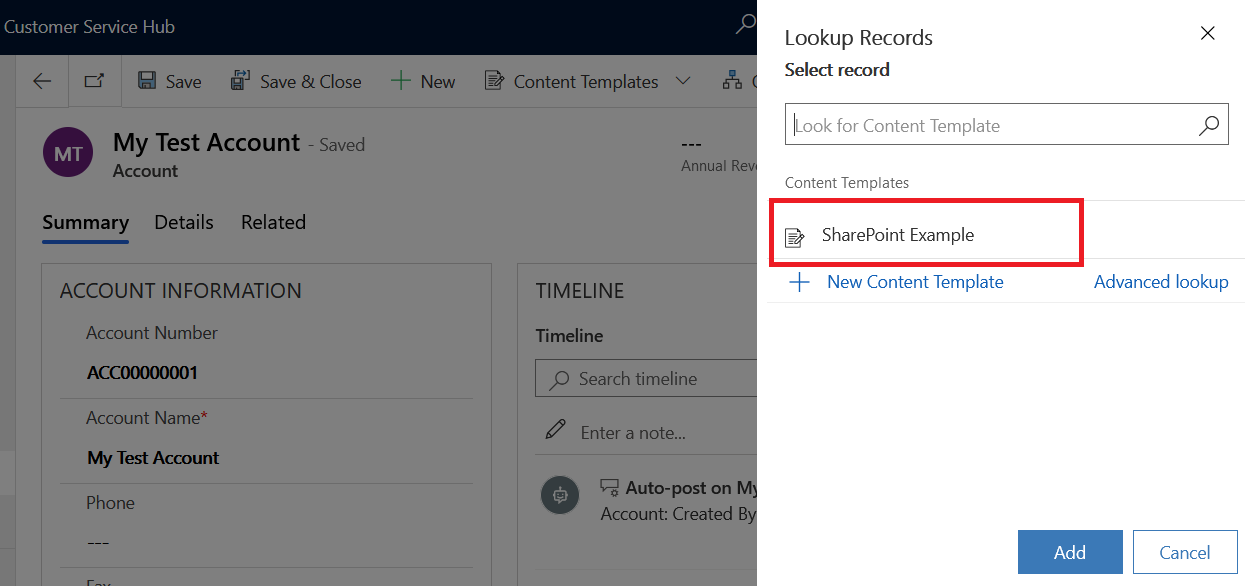Expand the Content Templates dropdown chevron
This screenshot has width=1245, height=586.
click(x=683, y=82)
